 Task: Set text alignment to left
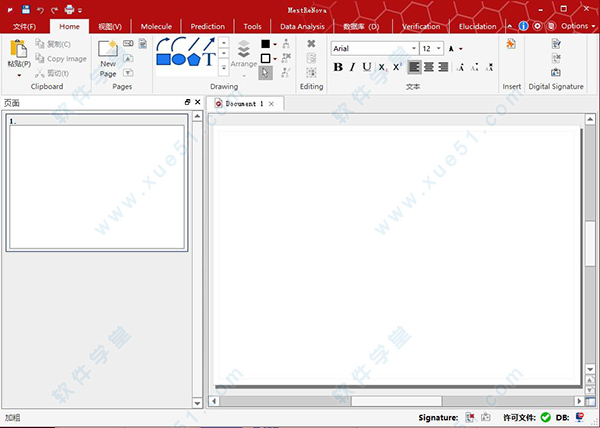tap(414, 67)
